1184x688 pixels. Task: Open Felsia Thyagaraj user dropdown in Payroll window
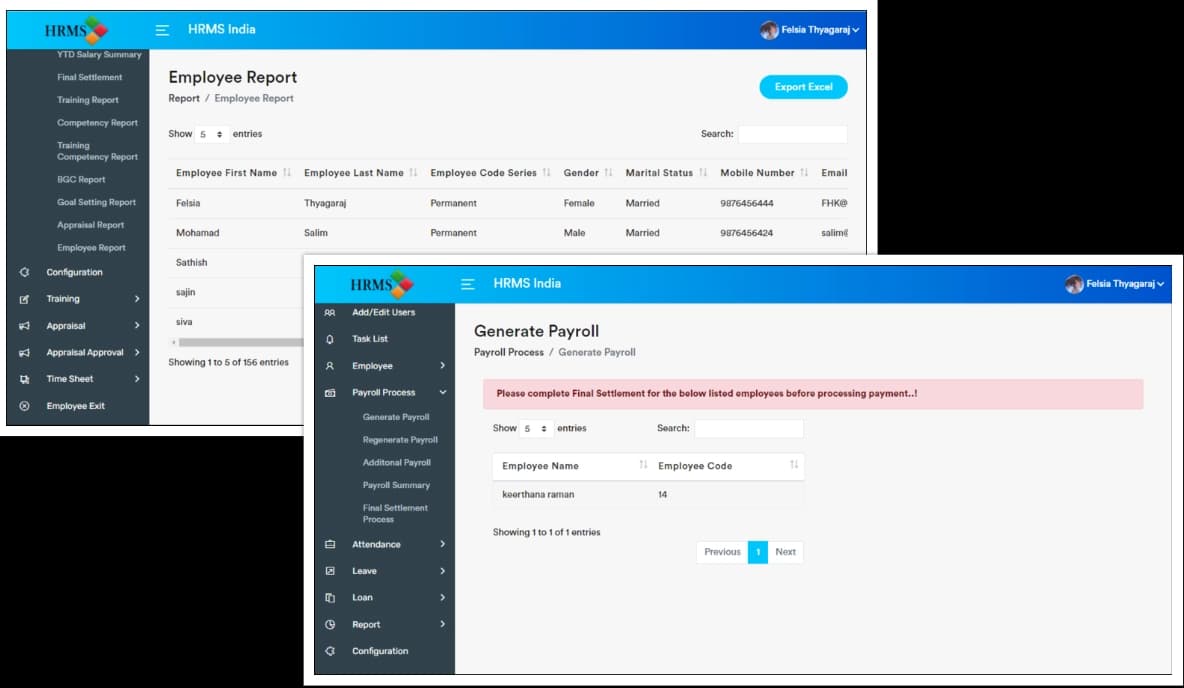point(1115,285)
